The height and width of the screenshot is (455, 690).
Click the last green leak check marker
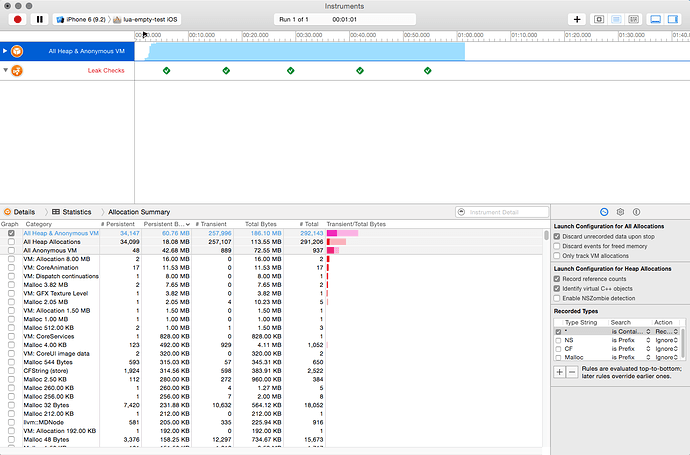pyautogui.click(x=428, y=70)
